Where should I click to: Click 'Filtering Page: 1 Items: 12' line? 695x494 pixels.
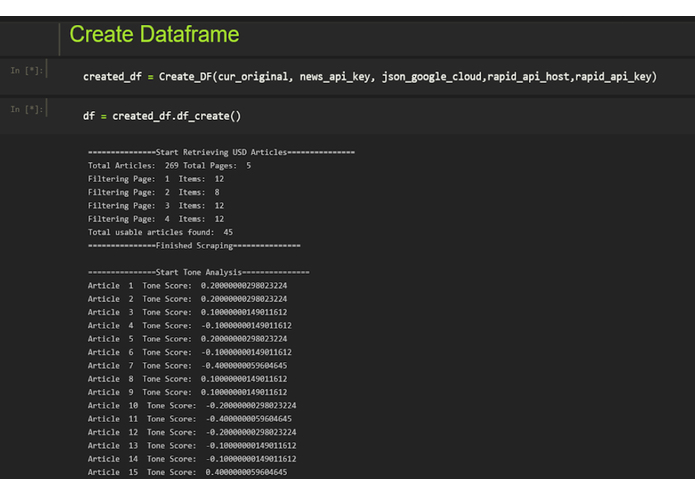pyautogui.click(x=156, y=179)
